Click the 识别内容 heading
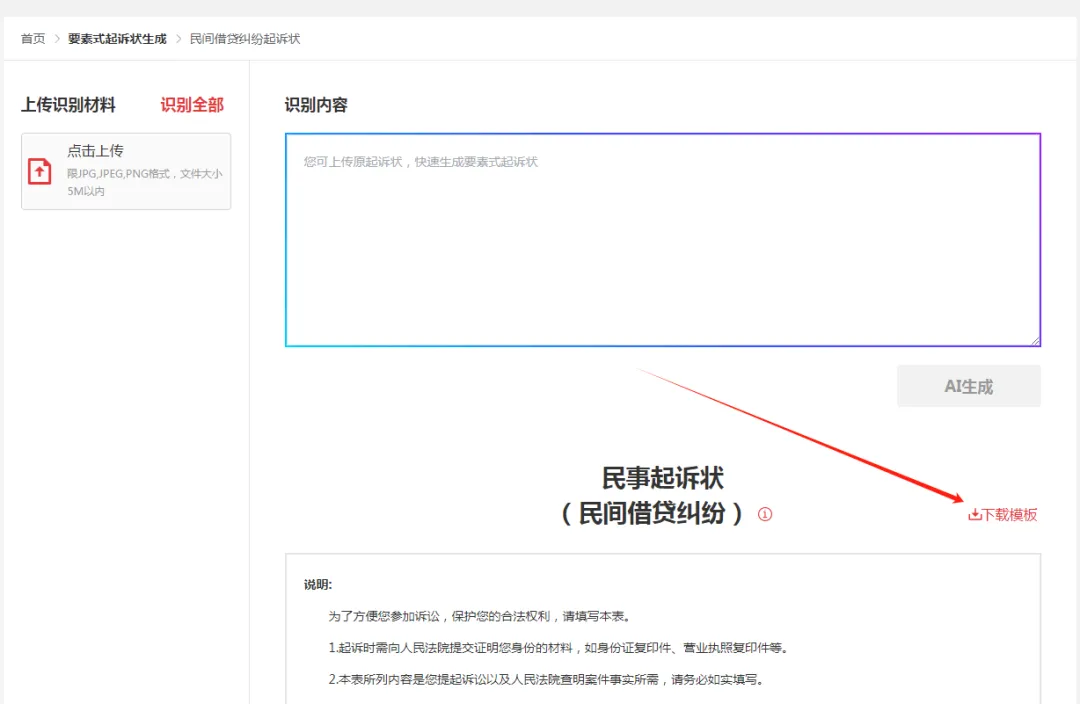 [316, 105]
